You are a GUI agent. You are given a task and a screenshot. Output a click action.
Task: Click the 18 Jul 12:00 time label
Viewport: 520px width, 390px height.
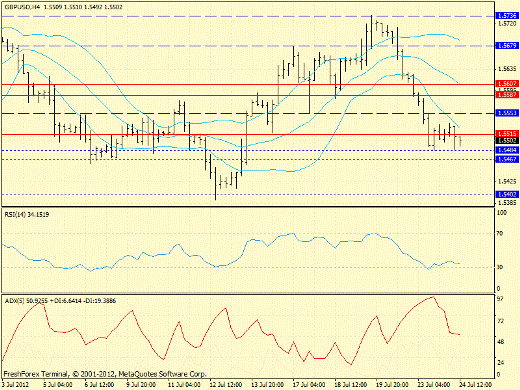point(351,384)
